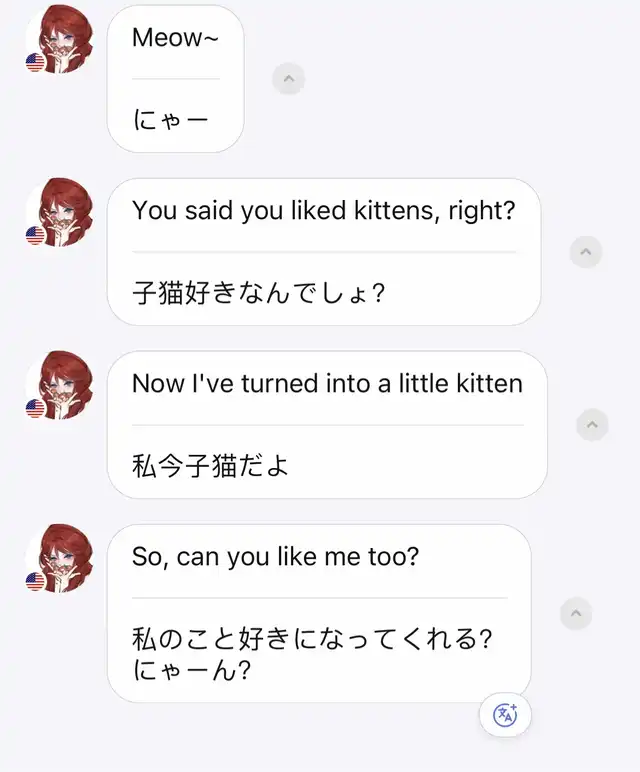
Task: Click the US flag badge on third avatar
Action: (x=35, y=408)
